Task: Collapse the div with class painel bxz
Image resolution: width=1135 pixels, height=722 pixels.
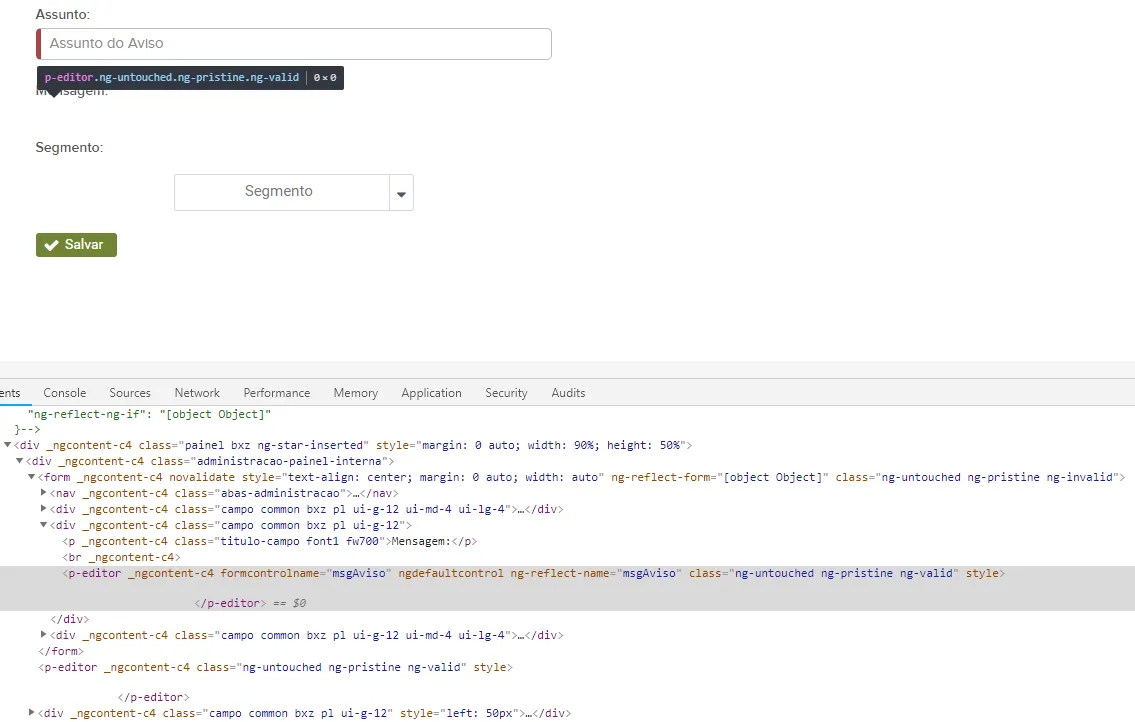Action: pos(7,445)
